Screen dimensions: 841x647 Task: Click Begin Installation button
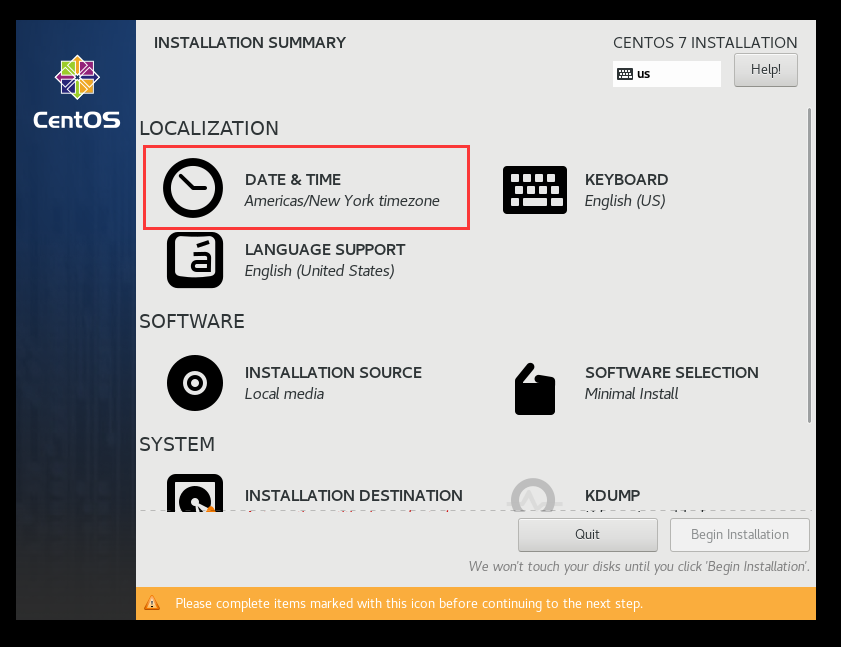[739, 534]
